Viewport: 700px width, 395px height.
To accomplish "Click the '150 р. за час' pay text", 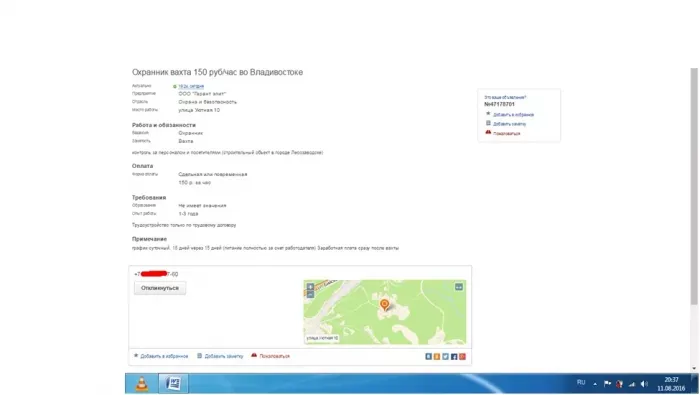I will tap(195, 183).
